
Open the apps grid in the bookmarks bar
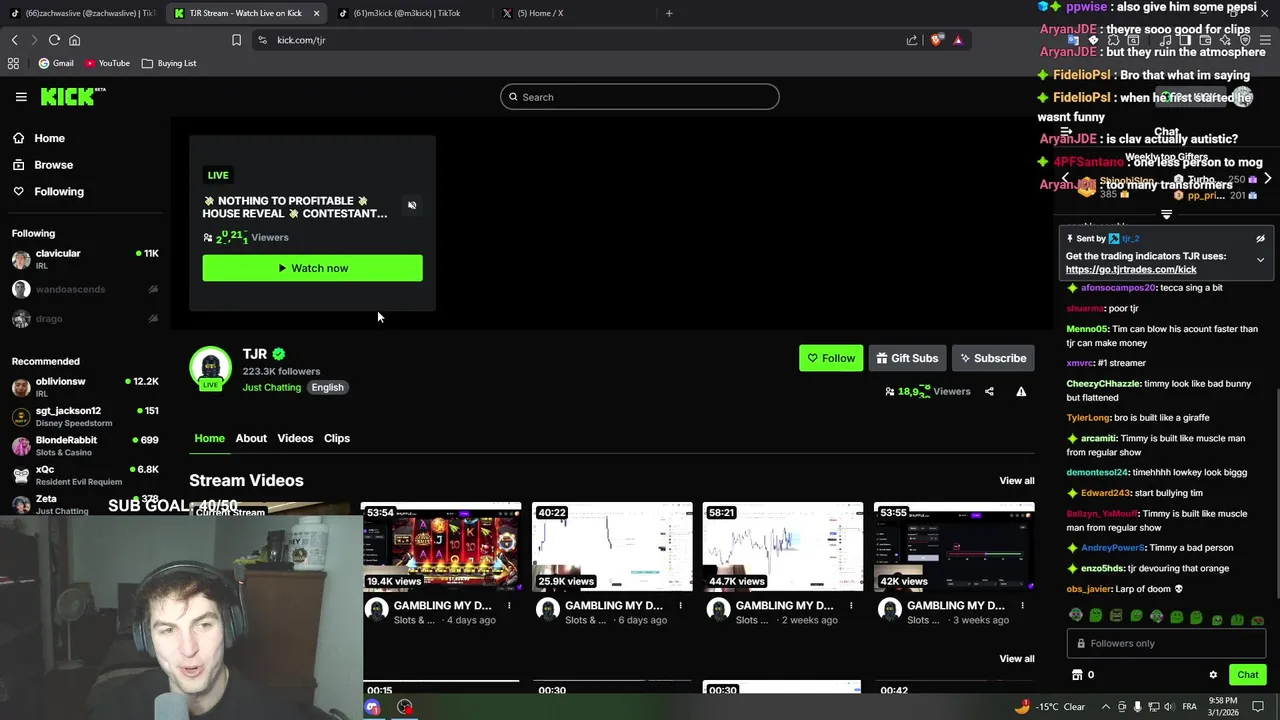pyautogui.click(x=13, y=63)
